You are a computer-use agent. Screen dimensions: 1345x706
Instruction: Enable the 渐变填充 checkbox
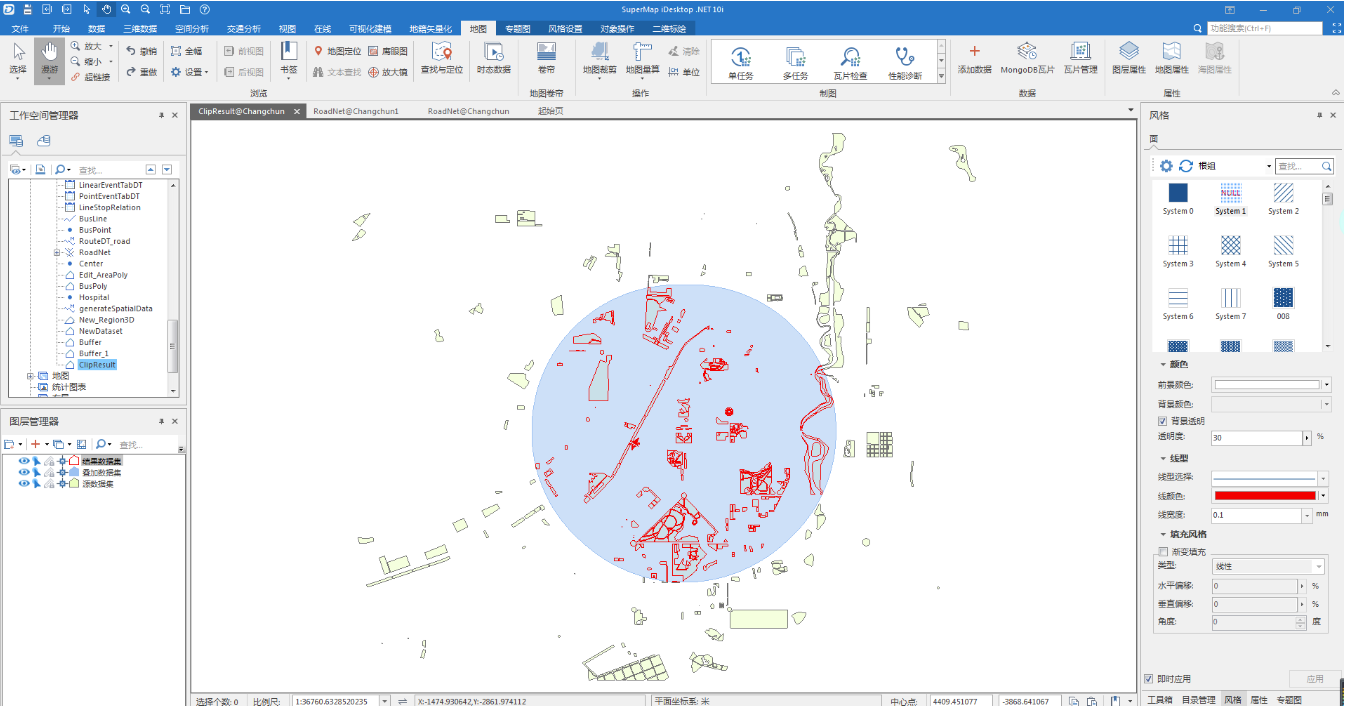coord(1162,551)
